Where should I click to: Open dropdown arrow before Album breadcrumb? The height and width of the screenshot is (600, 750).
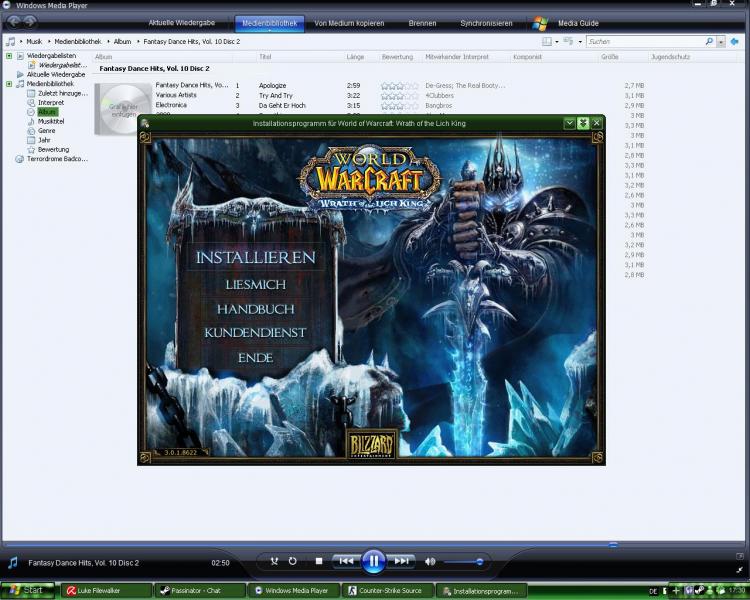(x=108, y=42)
